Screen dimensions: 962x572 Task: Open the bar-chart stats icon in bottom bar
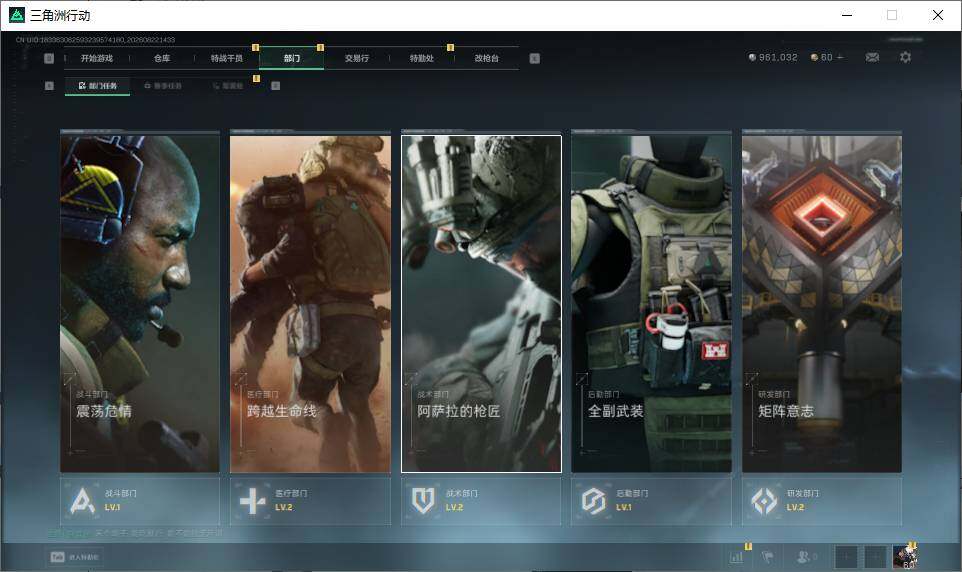(x=737, y=557)
